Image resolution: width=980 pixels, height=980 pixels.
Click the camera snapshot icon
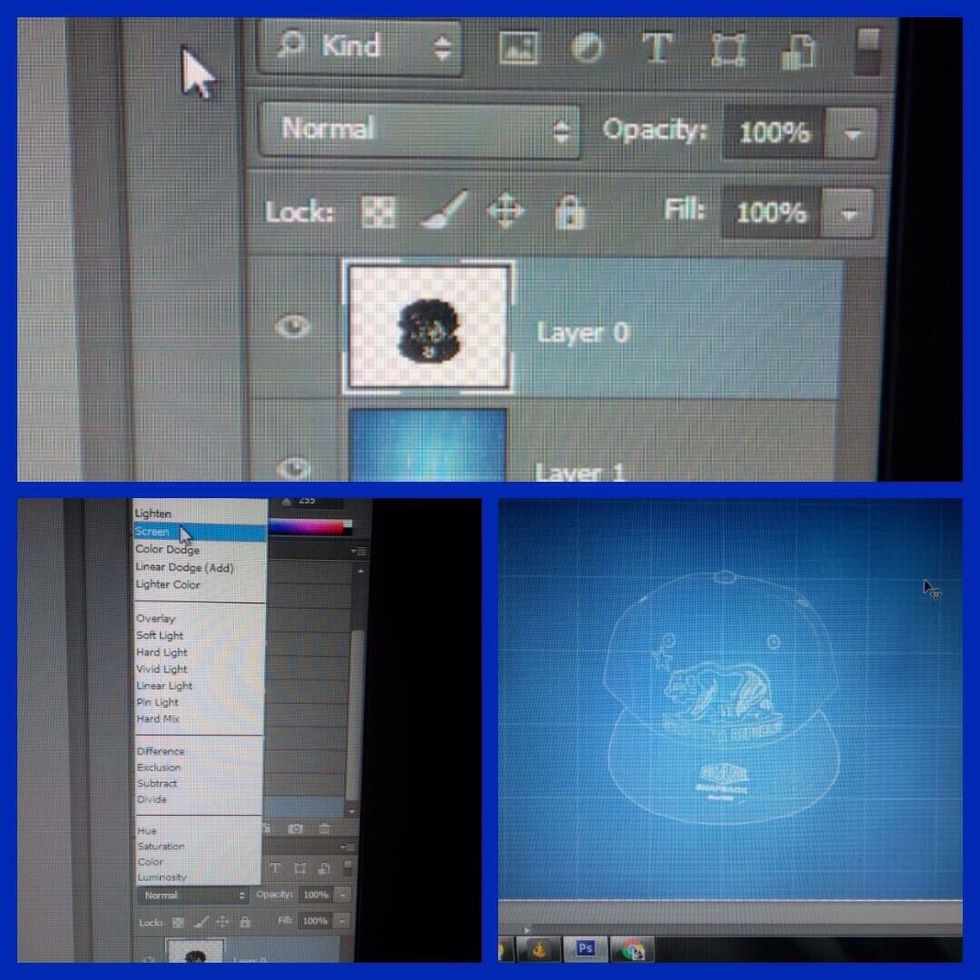click(296, 829)
